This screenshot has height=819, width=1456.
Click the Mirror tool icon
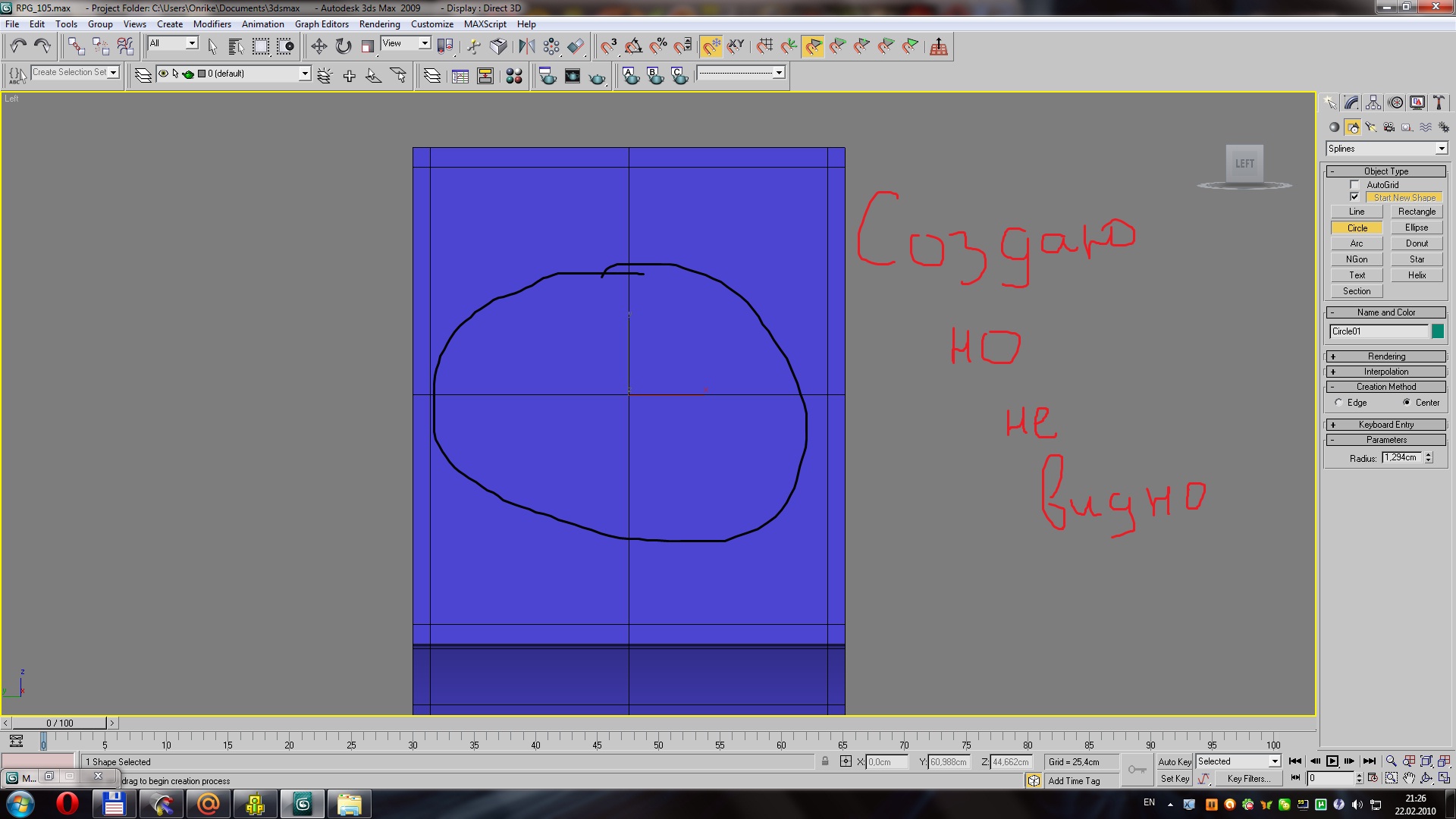tap(526, 46)
